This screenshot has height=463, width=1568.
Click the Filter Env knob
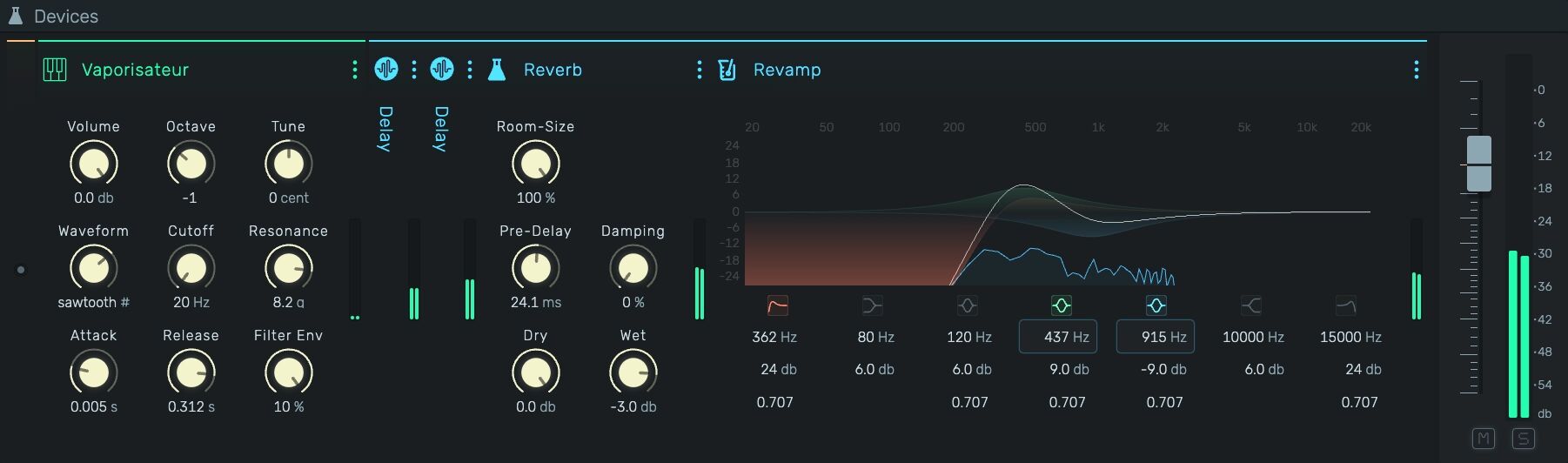pyautogui.click(x=288, y=372)
